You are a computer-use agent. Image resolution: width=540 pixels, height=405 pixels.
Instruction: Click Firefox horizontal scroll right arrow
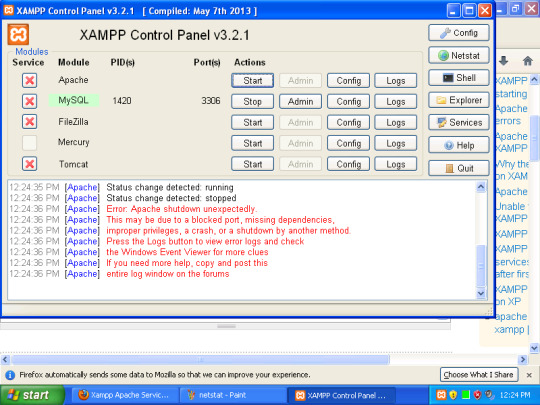(523, 360)
